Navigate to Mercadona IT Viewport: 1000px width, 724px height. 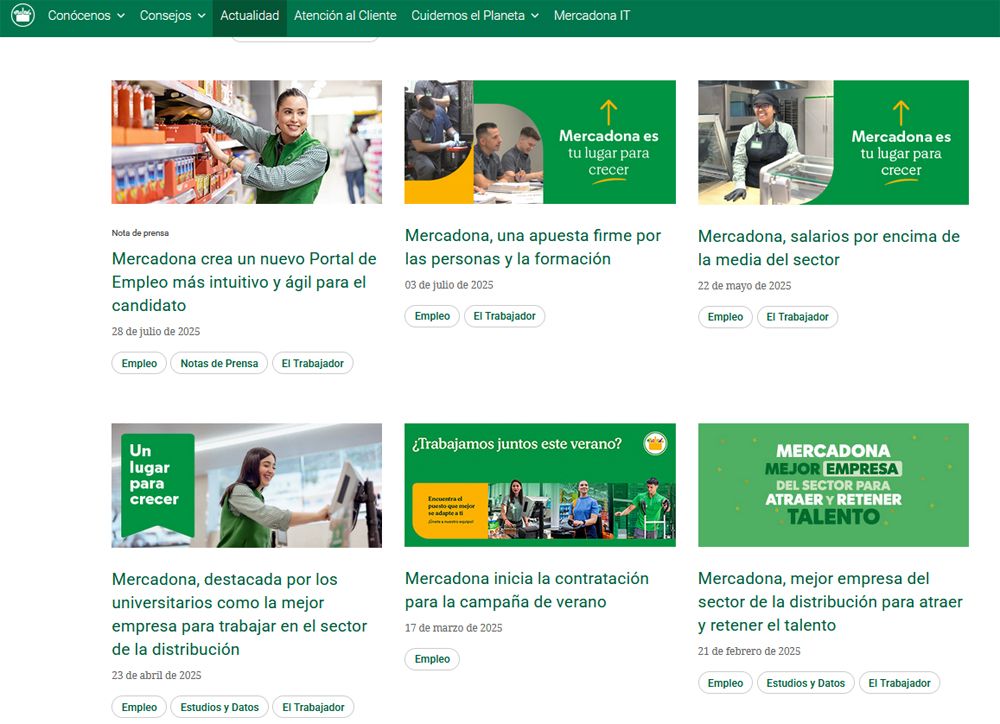tap(592, 16)
